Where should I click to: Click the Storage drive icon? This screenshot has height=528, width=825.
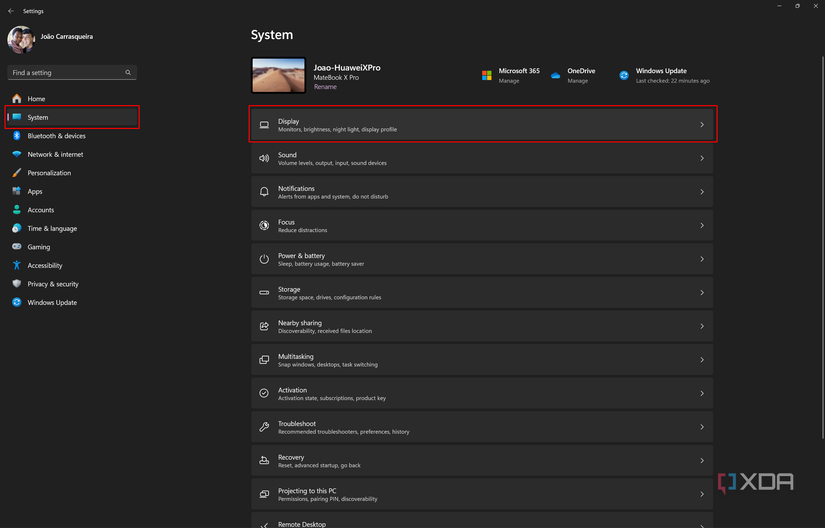(x=264, y=292)
